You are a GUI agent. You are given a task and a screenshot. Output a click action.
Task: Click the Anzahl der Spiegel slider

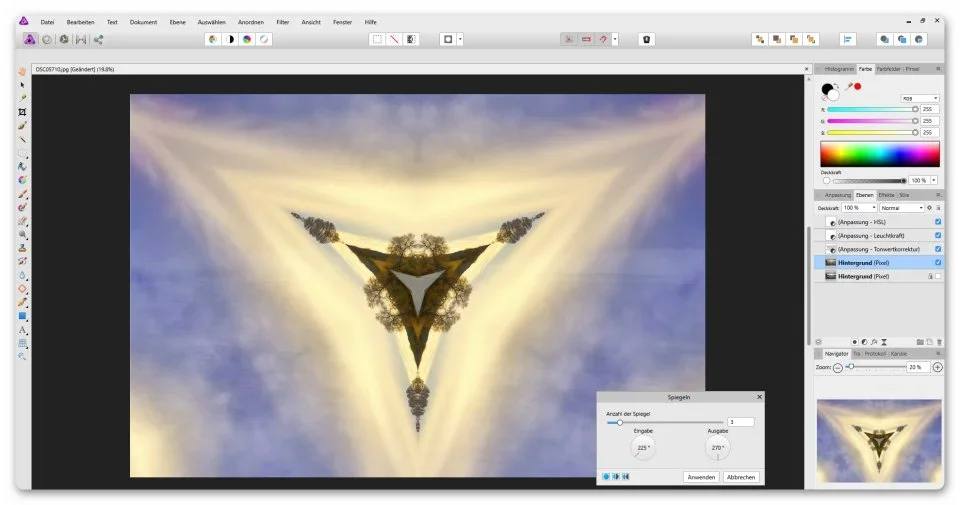tap(664, 422)
